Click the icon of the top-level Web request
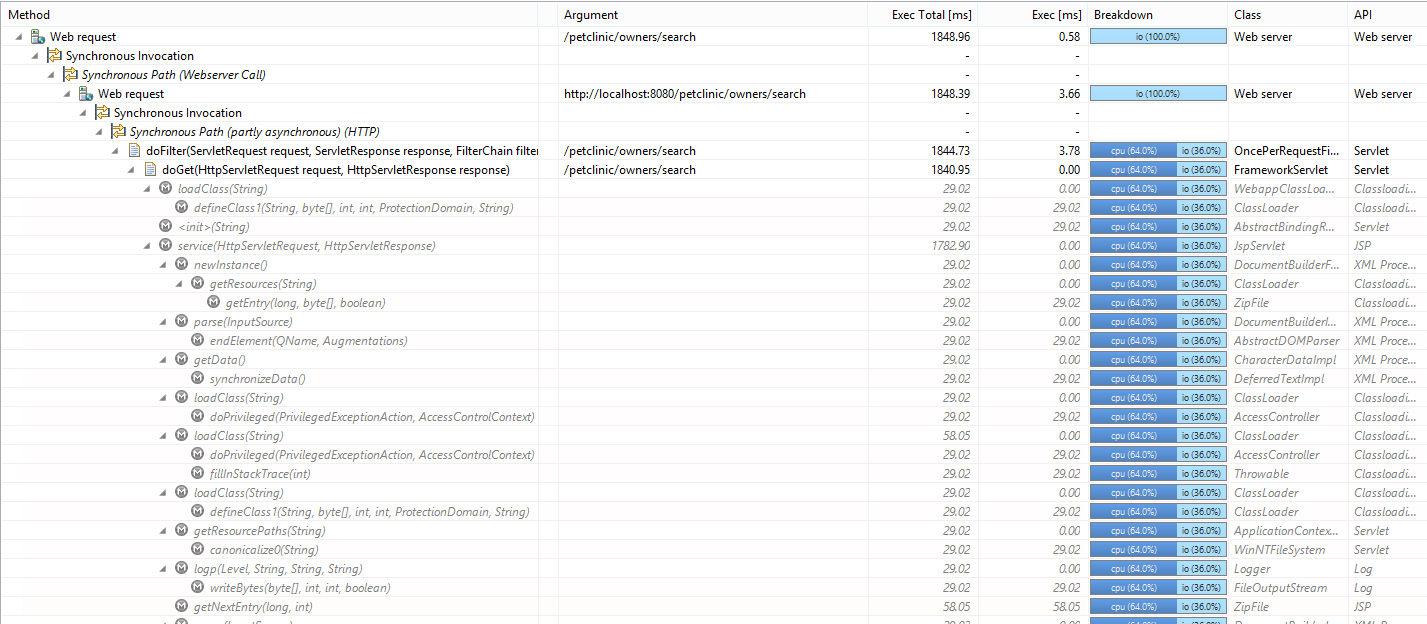Screen dimensions: 1427x624 coord(38,37)
